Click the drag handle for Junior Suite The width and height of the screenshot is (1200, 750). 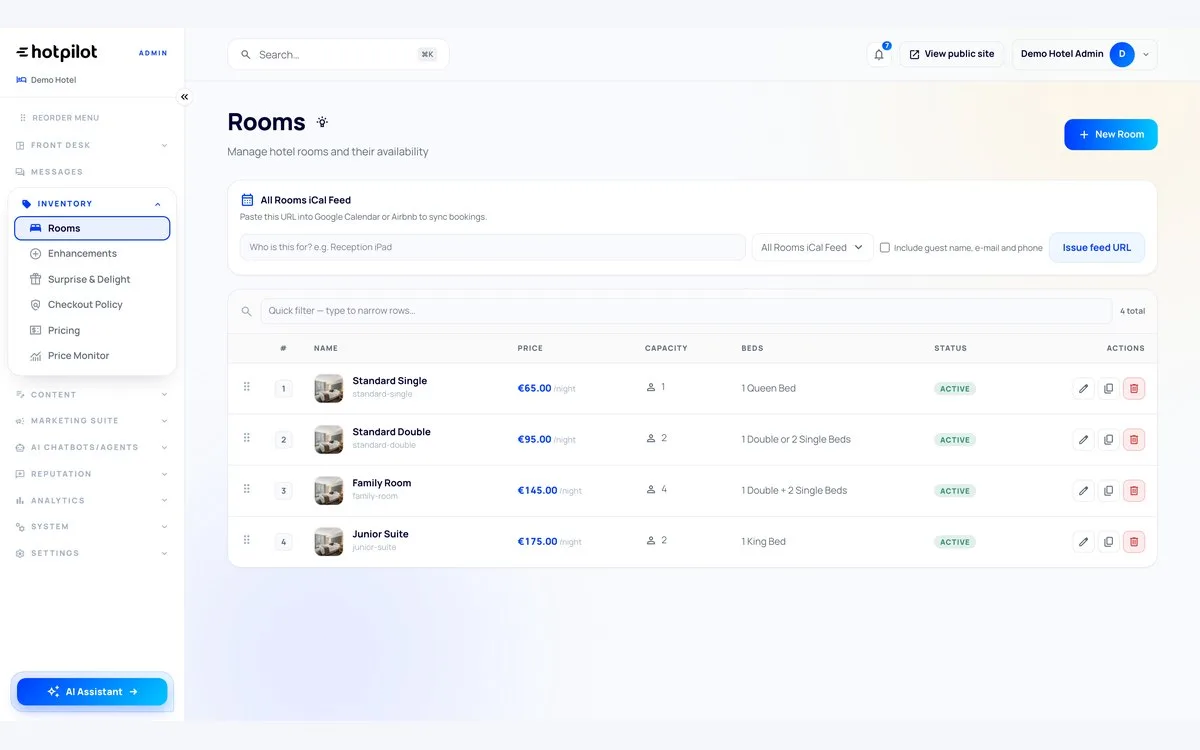pyautogui.click(x=247, y=540)
